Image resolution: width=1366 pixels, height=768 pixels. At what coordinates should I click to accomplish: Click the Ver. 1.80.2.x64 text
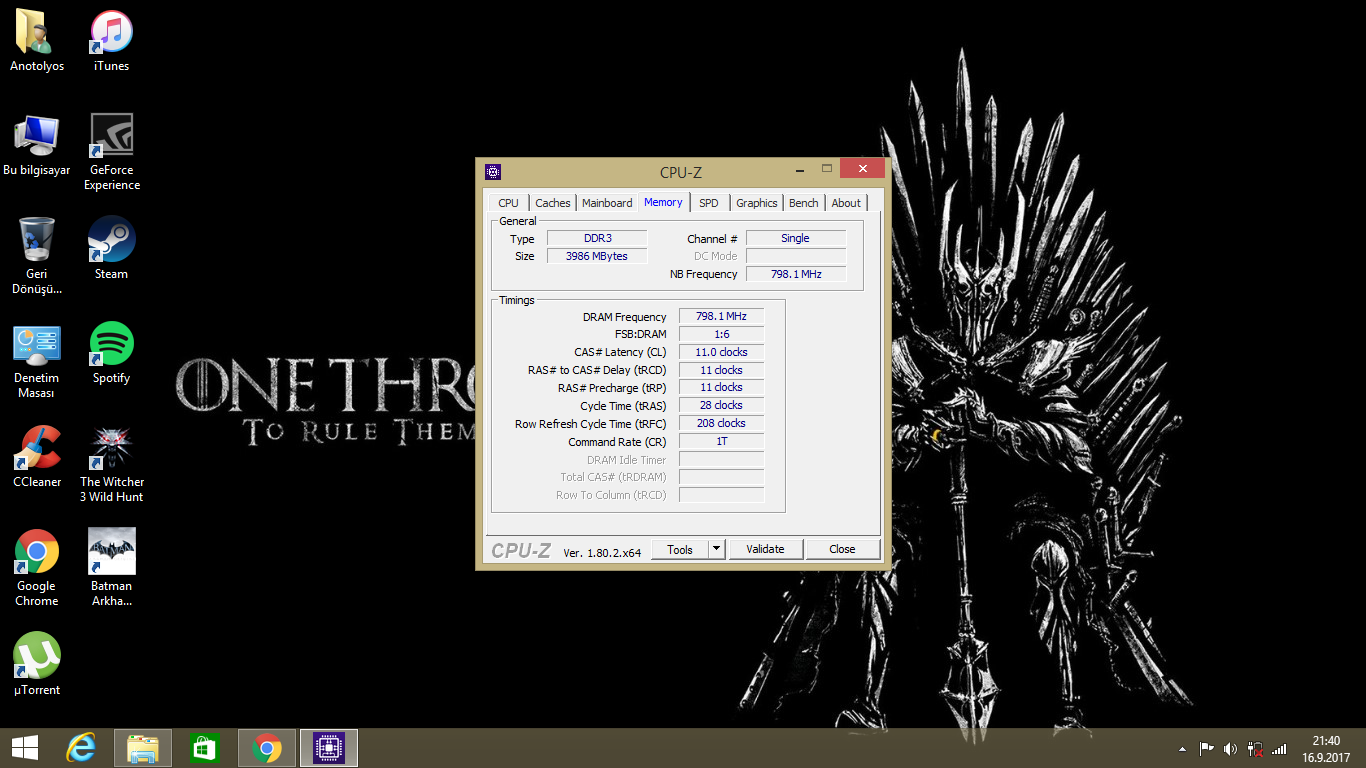pyautogui.click(x=602, y=552)
